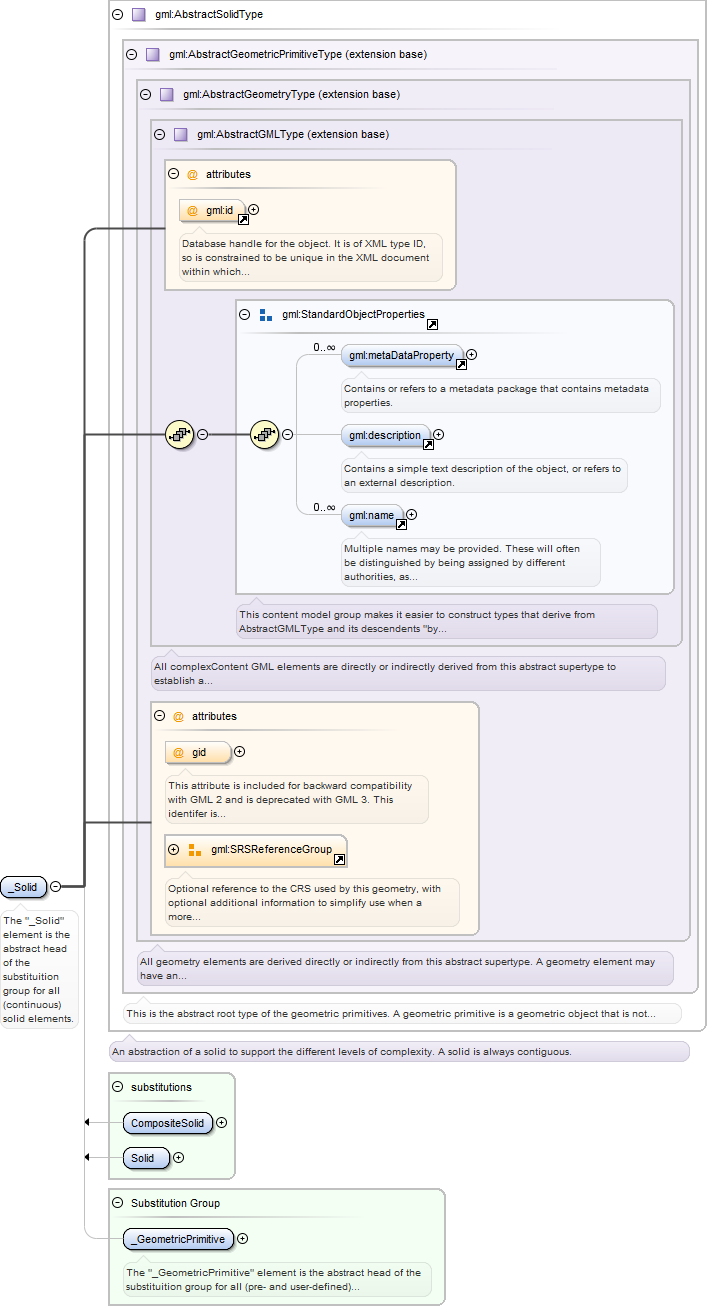Click the gml:AbstractSolidType title text

209,15
